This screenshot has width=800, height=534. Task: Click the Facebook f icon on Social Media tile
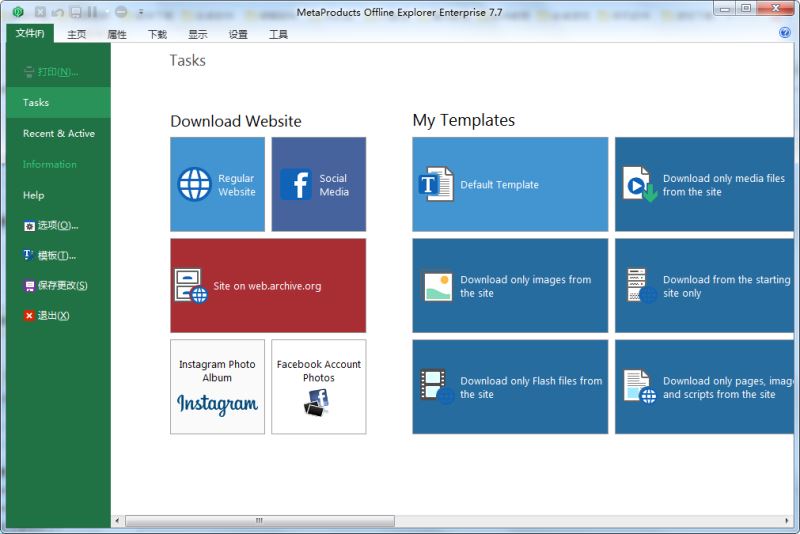pos(296,184)
